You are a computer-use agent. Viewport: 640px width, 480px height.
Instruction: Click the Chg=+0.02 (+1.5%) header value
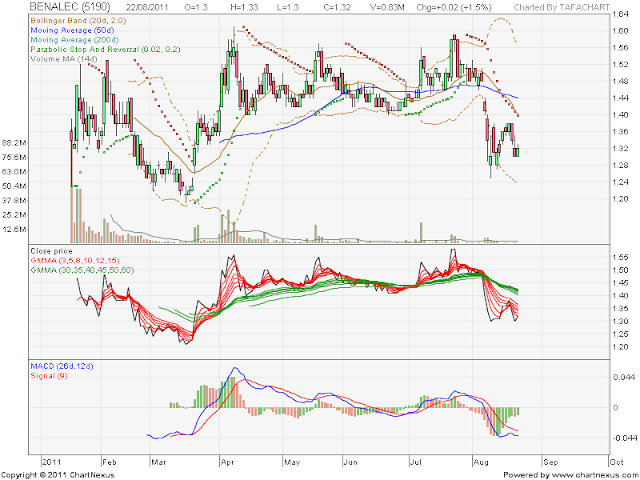point(454,8)
